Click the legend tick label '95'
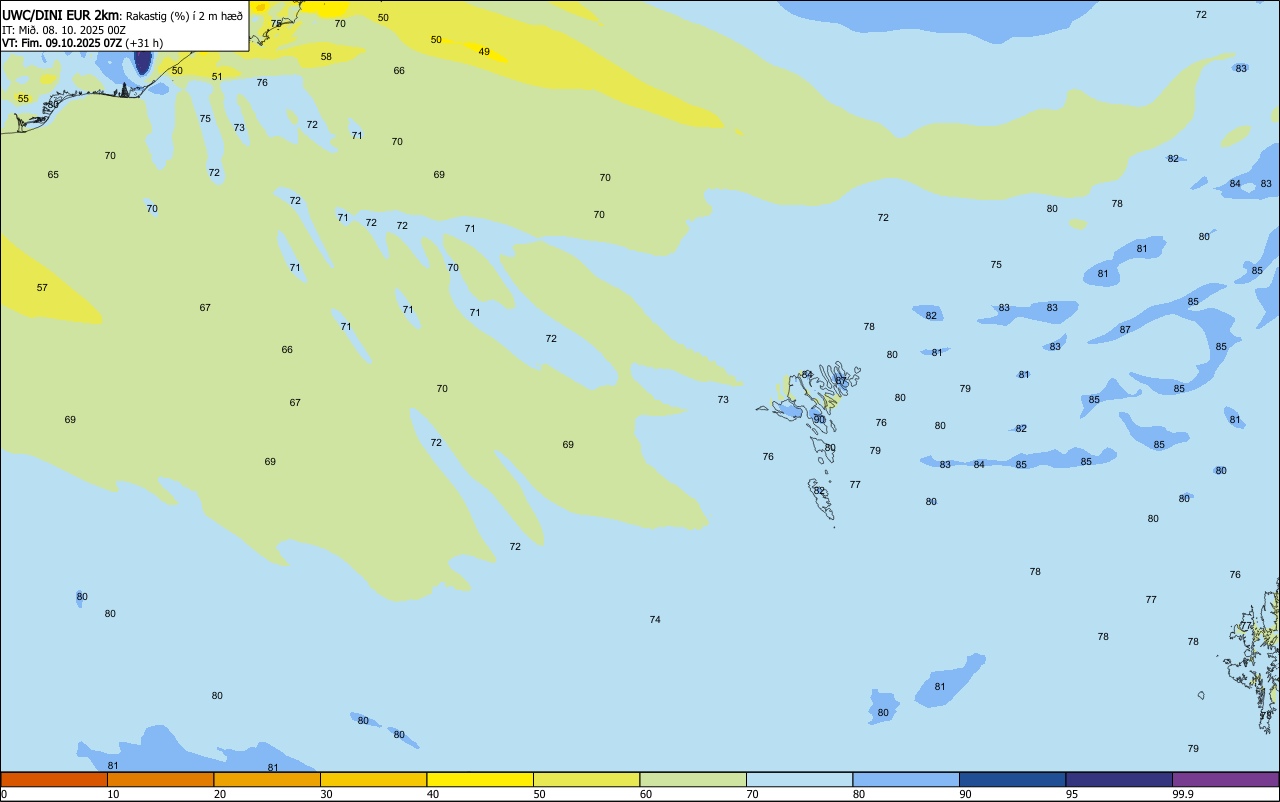Image resolution: width=1280 pixels, height=802 pixels. 1072,794
